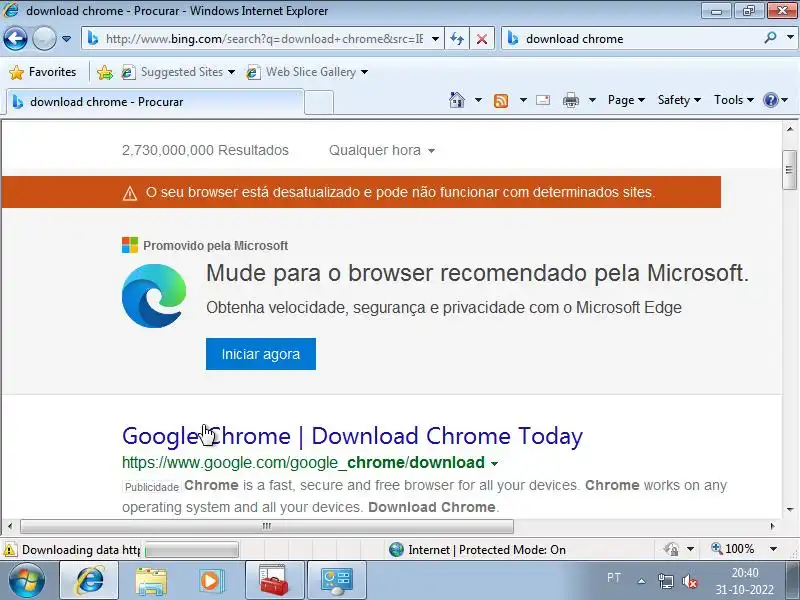Open the Control Panel taskbar icon
Screen dimensions: 800x600
click(x=336, y=581)
